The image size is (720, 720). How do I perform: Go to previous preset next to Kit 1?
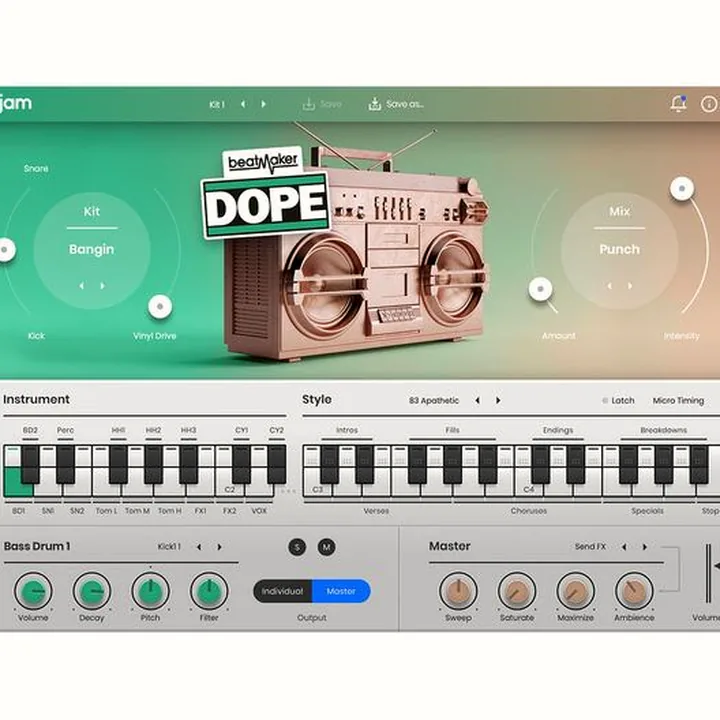(x=243, y=104)
